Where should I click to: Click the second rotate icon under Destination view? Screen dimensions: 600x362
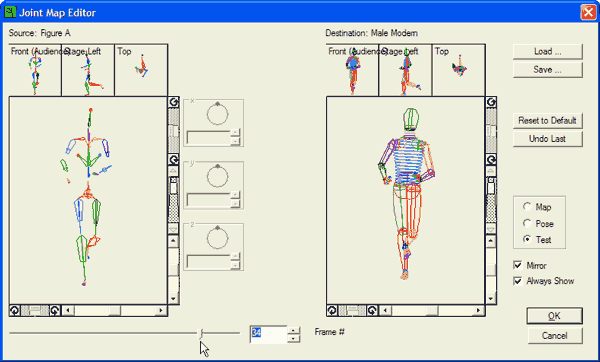(x=372, y=310)
